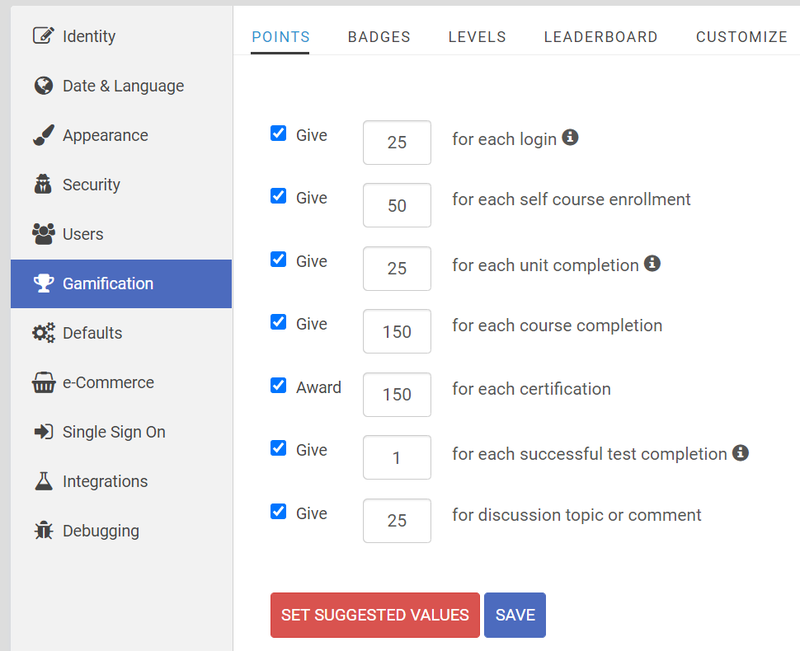
Task: Click Set Suggested Values button
Action: coord(375,615)
